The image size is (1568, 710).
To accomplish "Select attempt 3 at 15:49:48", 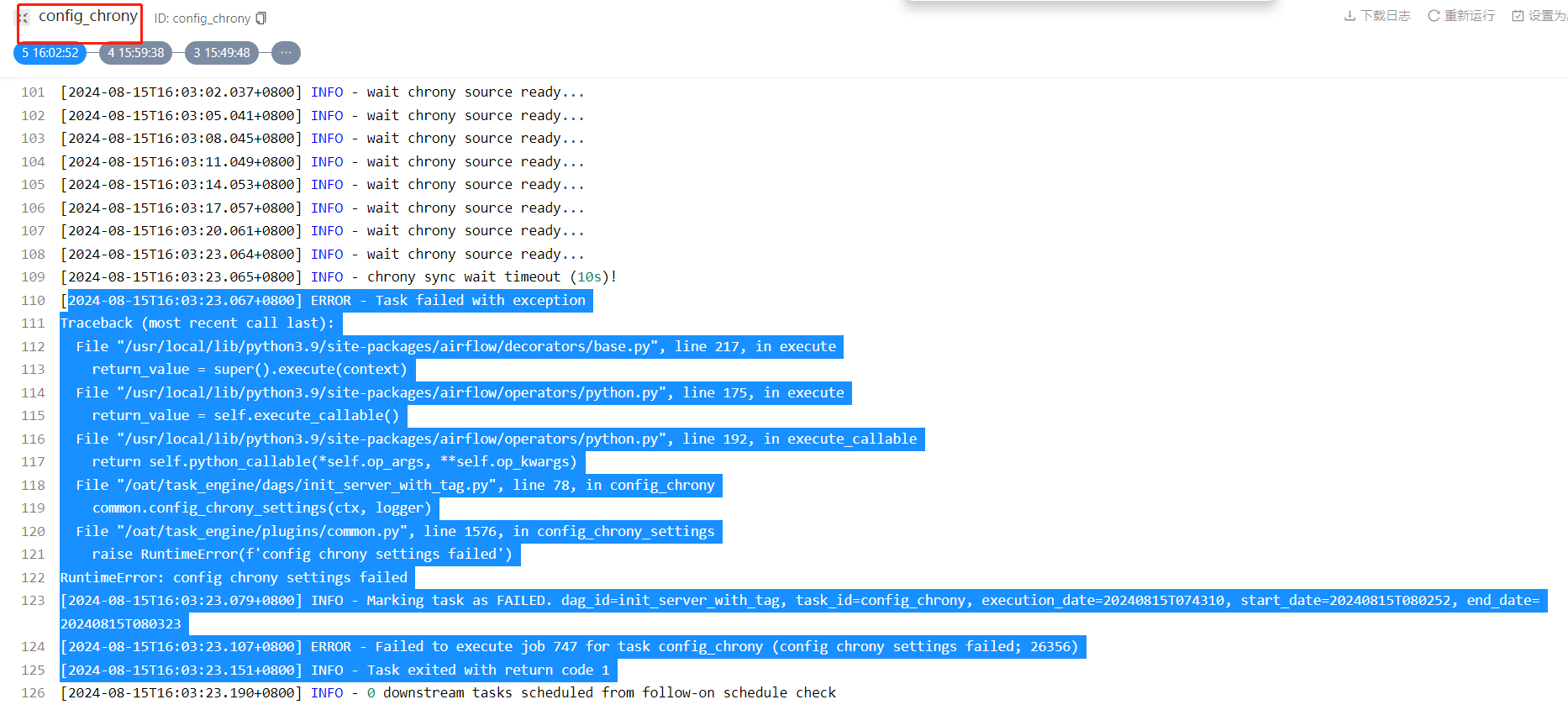I will point(222,53).
